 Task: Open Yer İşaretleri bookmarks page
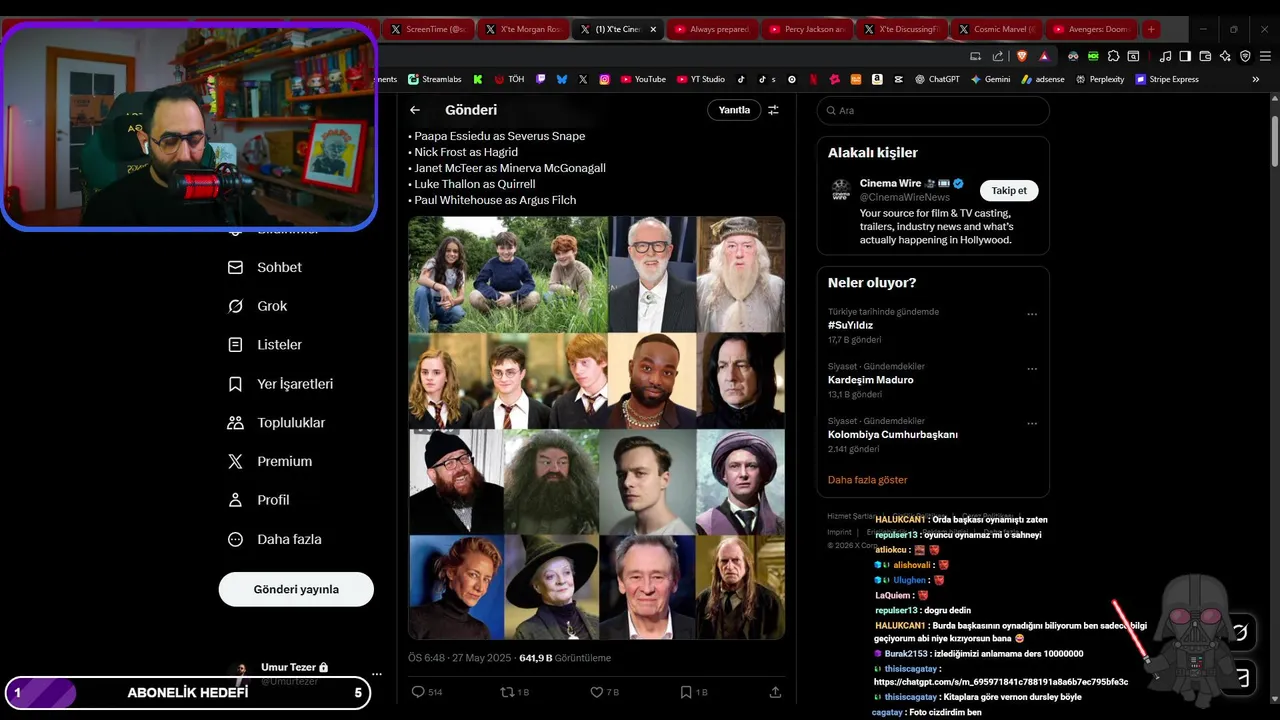(x=280, y=384)
